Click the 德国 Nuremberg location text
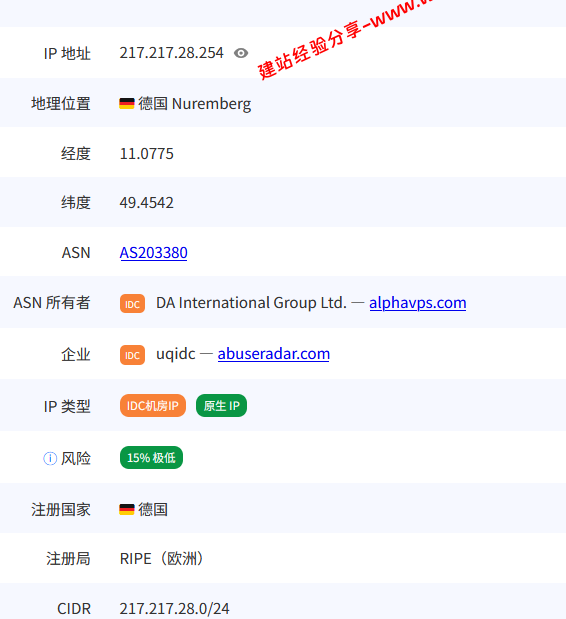Viewport: 566px width, 619px height. (195, 104)
